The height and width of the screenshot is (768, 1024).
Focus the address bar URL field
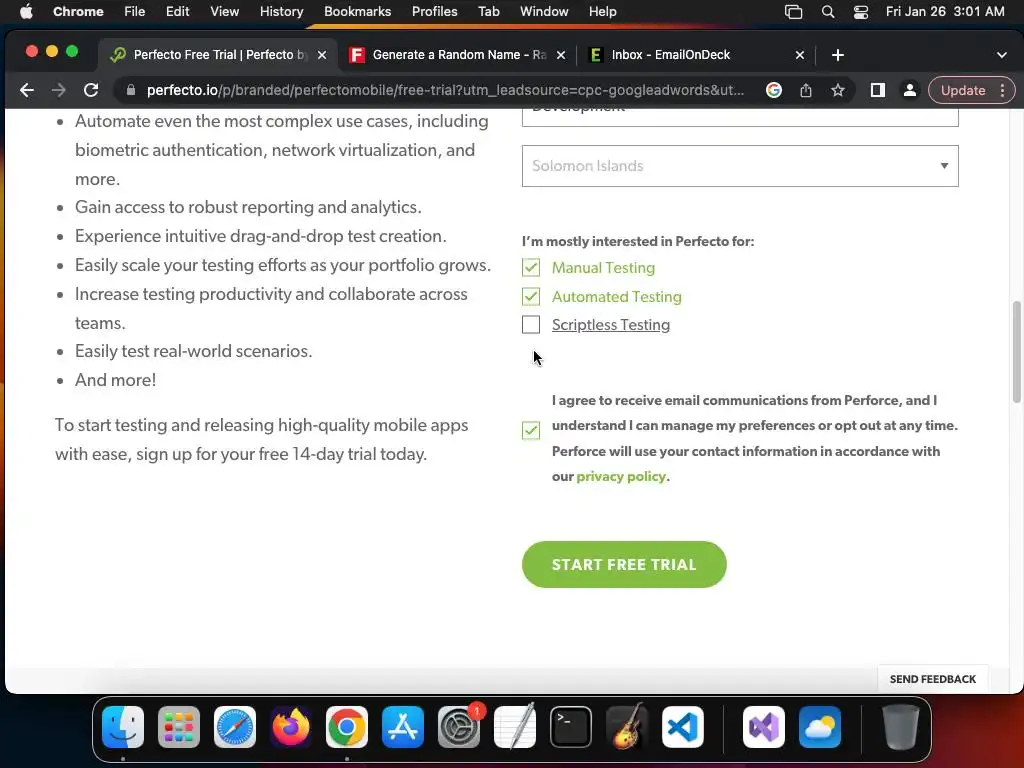[445, 90]
